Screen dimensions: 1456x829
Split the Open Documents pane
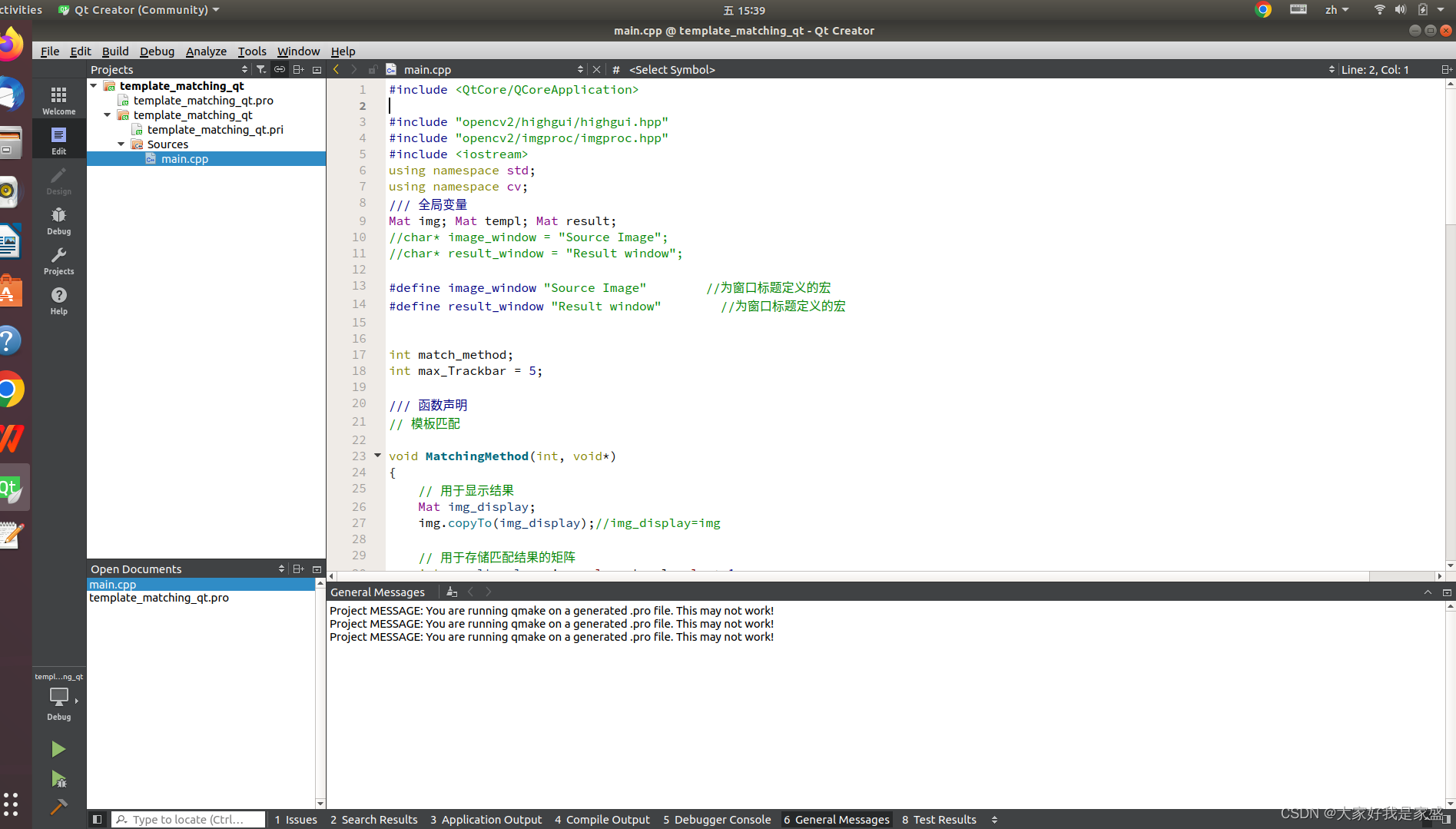(298, 569)
